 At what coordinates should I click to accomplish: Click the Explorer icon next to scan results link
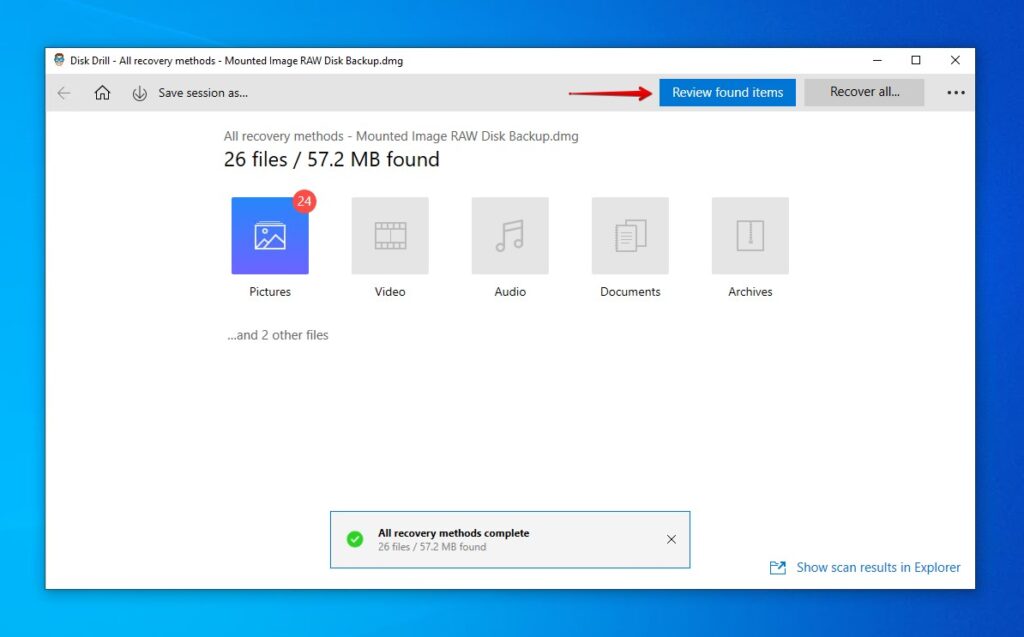(778, 567)
